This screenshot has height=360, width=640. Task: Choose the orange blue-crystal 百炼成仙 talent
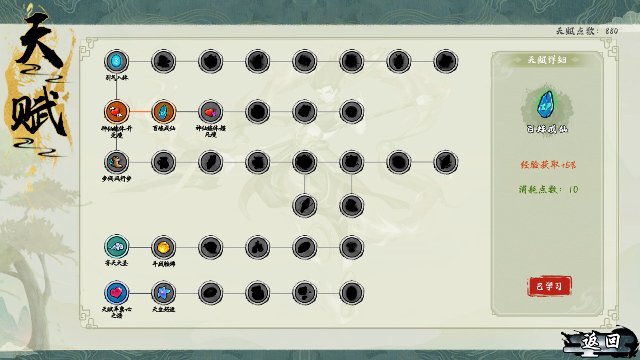click(x=164, y=112)
